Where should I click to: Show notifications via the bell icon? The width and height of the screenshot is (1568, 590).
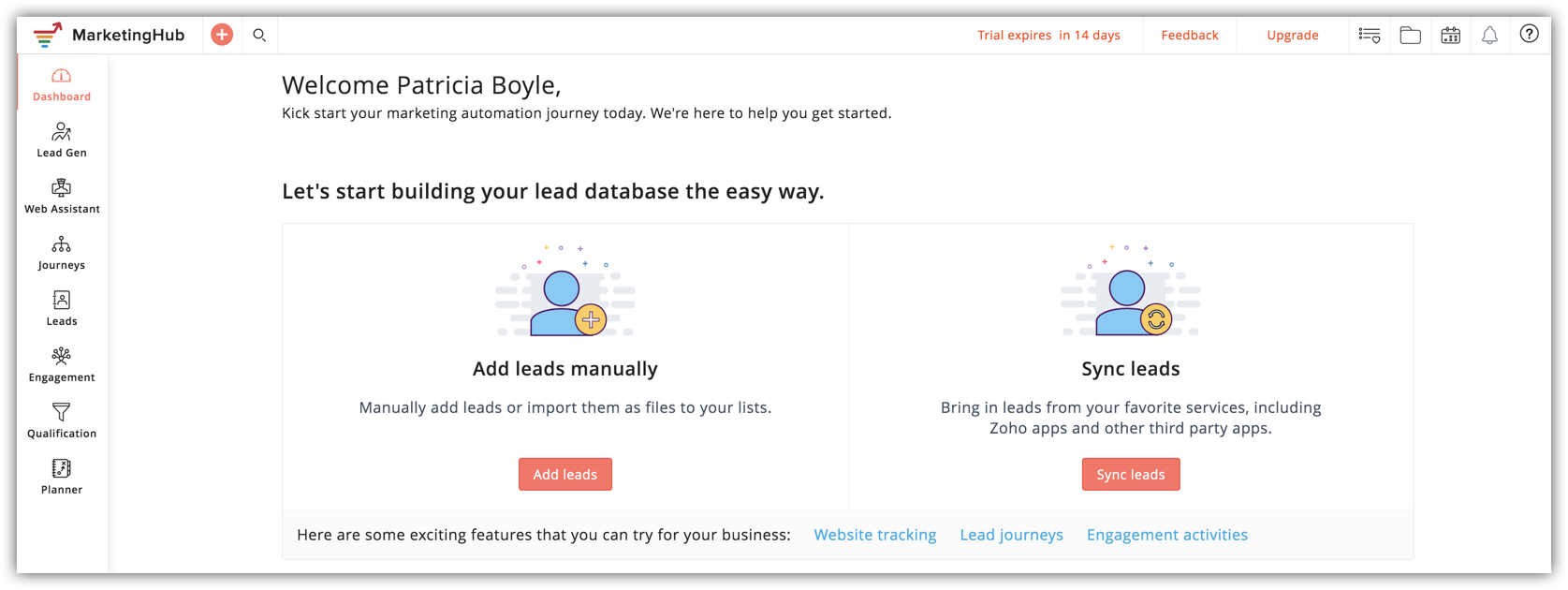point(1489,35)
